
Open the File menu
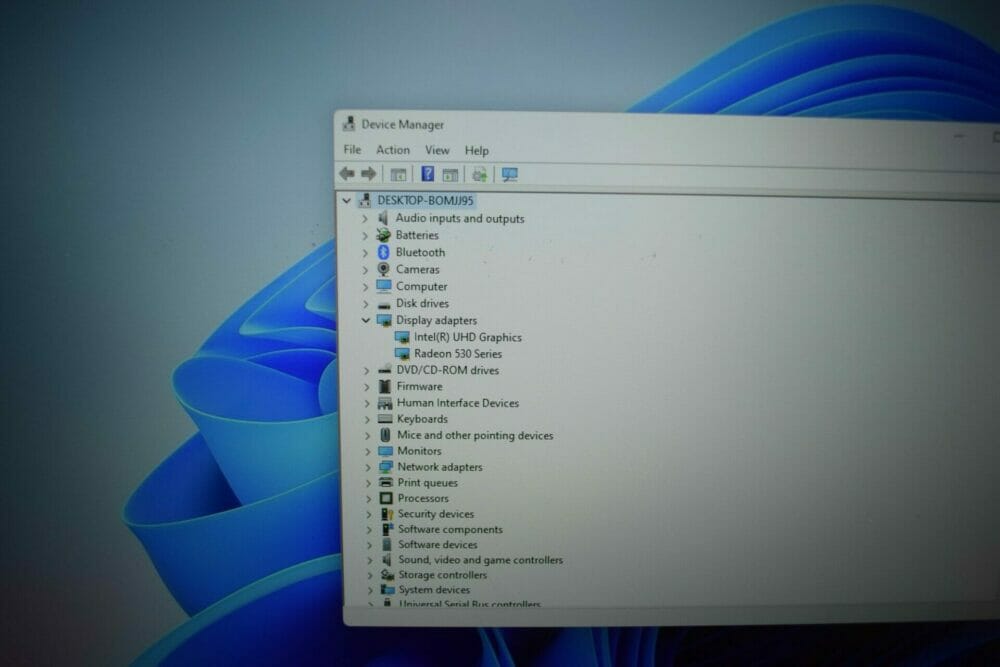(352, 149)
